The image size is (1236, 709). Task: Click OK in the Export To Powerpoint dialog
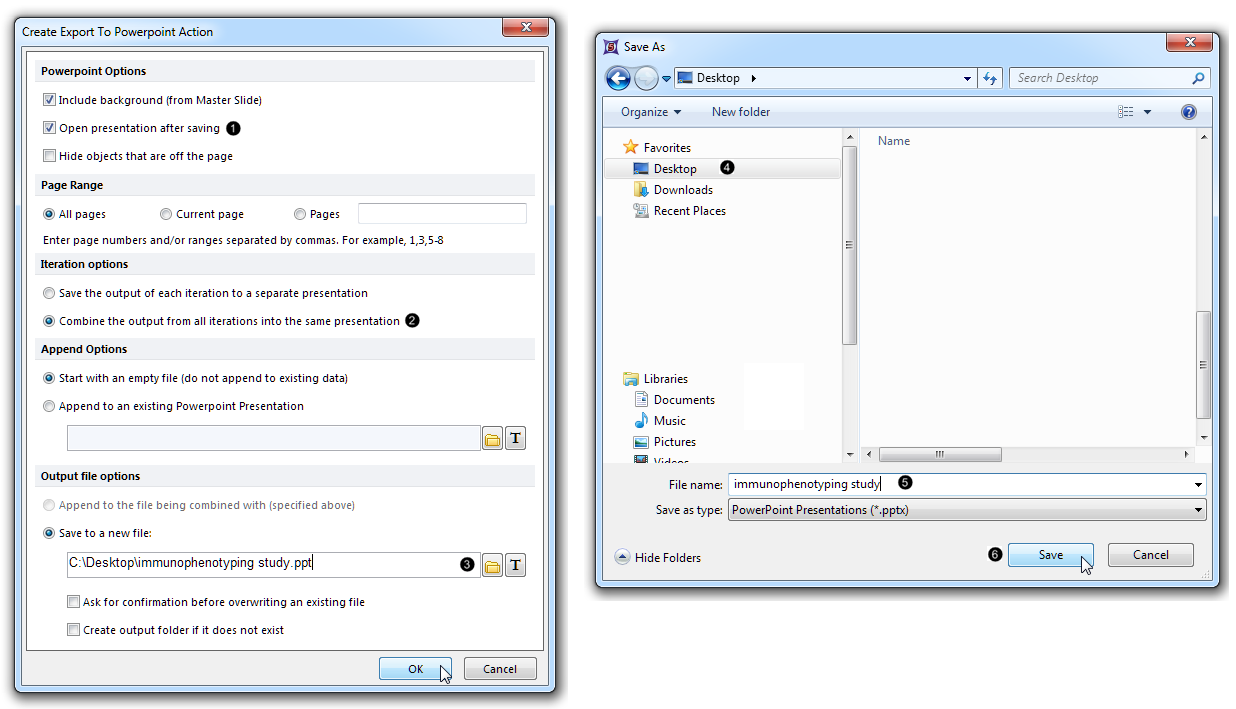pyautogui.click(x=415, y=669)
